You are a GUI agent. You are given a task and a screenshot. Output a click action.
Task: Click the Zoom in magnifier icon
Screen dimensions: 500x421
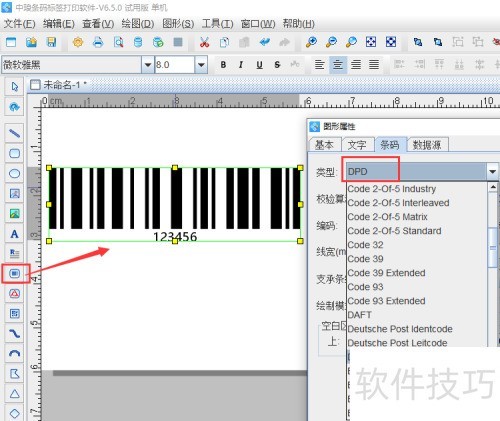[x=311, y=42]
